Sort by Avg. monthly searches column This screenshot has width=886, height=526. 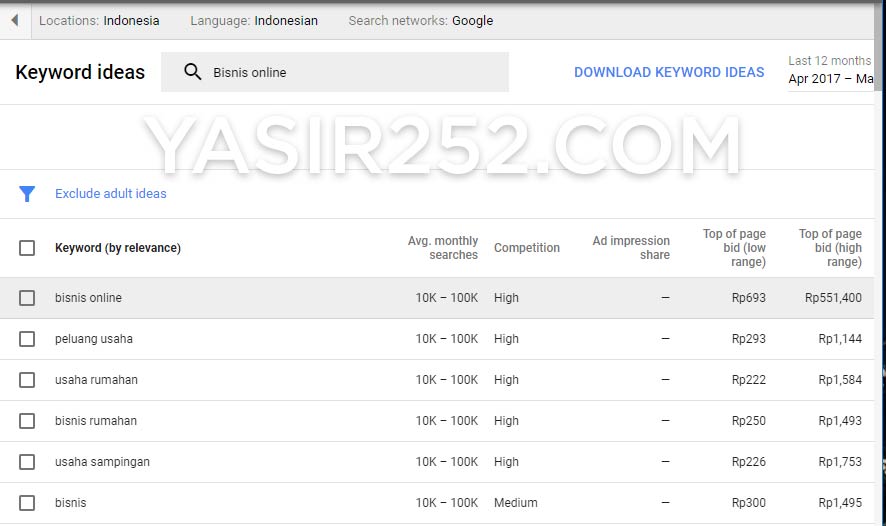(442, 248)
